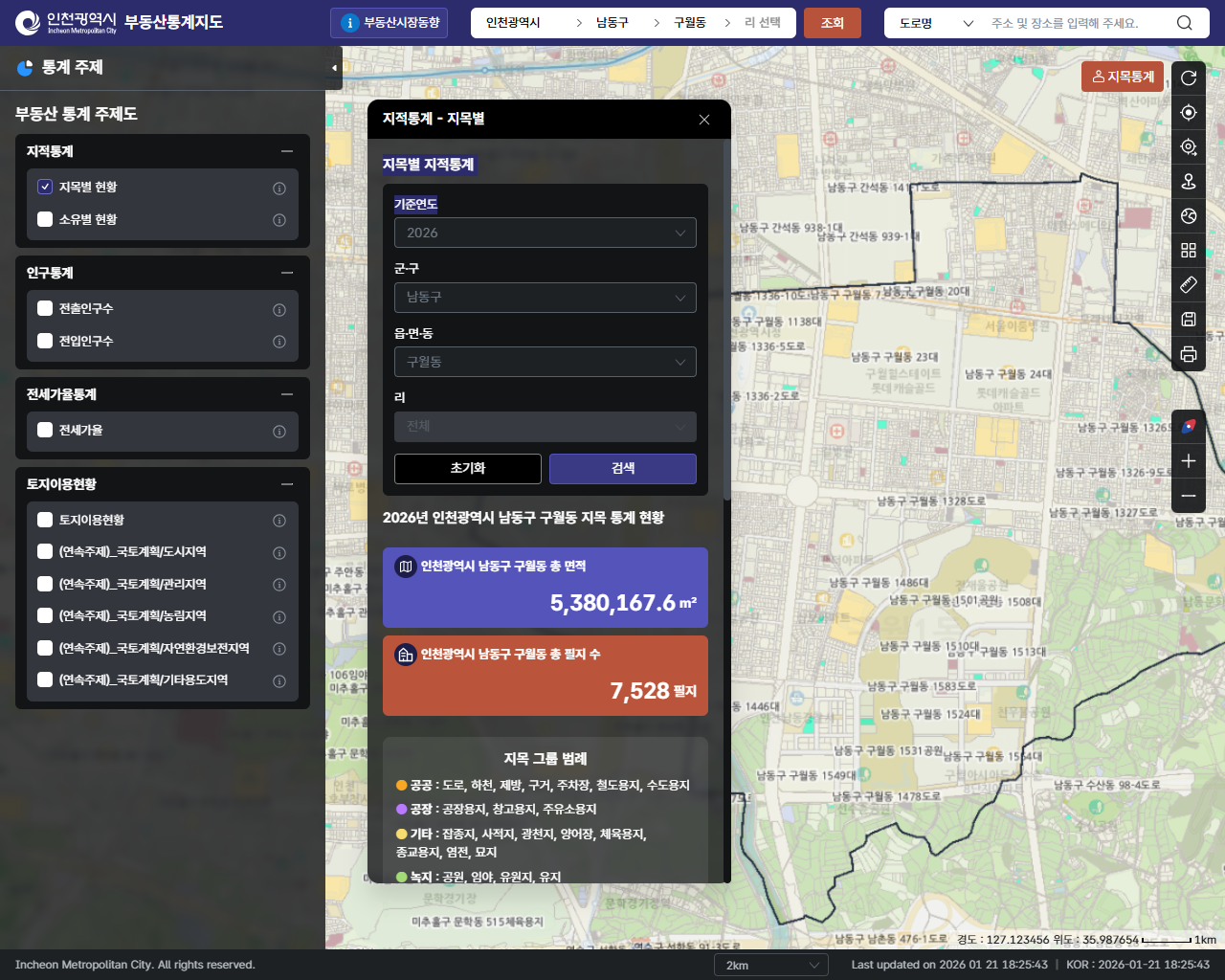
Task: Click the 초기화 reset button
Action: click(468, 468)
